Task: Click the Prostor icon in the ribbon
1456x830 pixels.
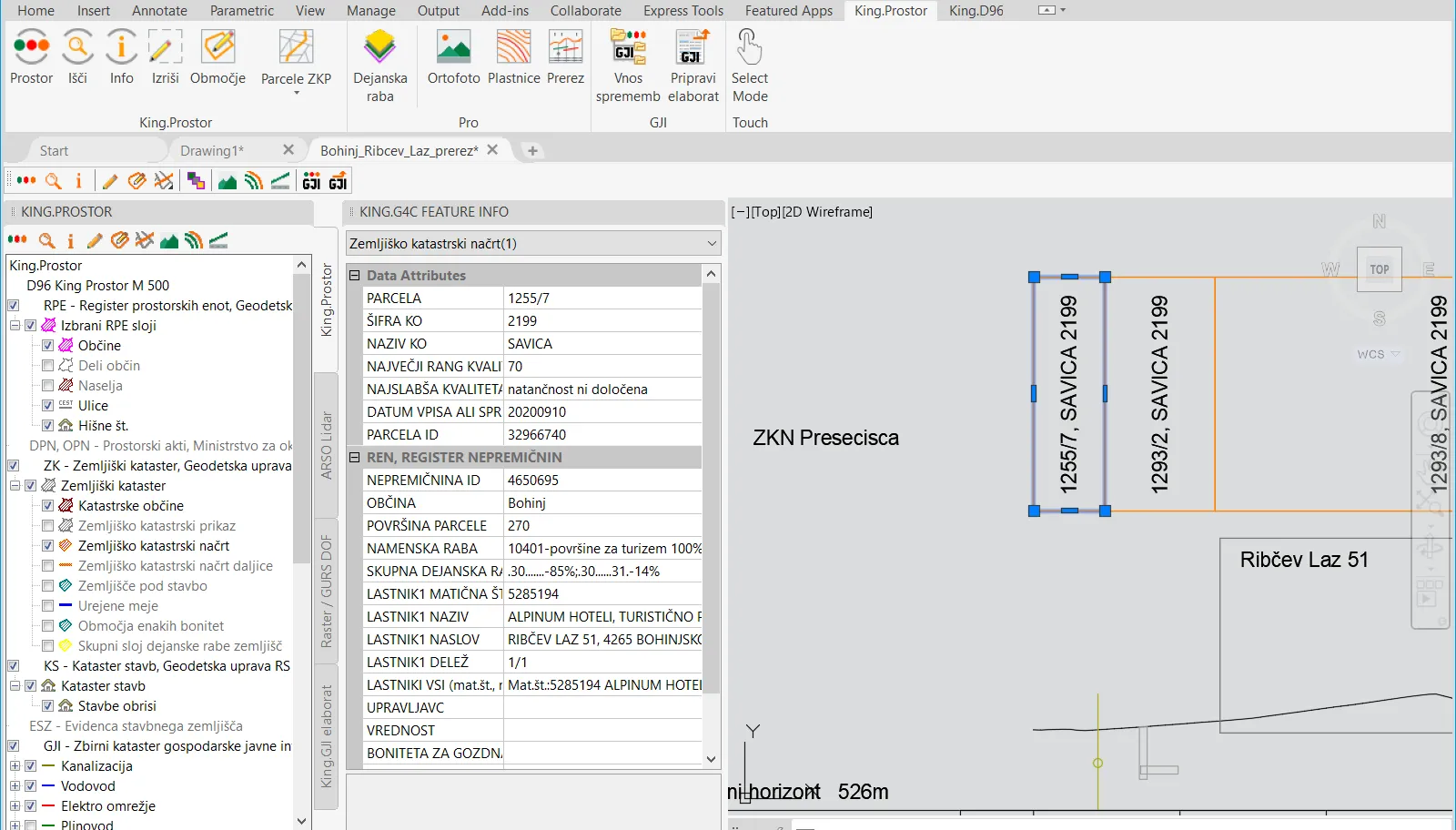Action: click(x=32, y=47)
